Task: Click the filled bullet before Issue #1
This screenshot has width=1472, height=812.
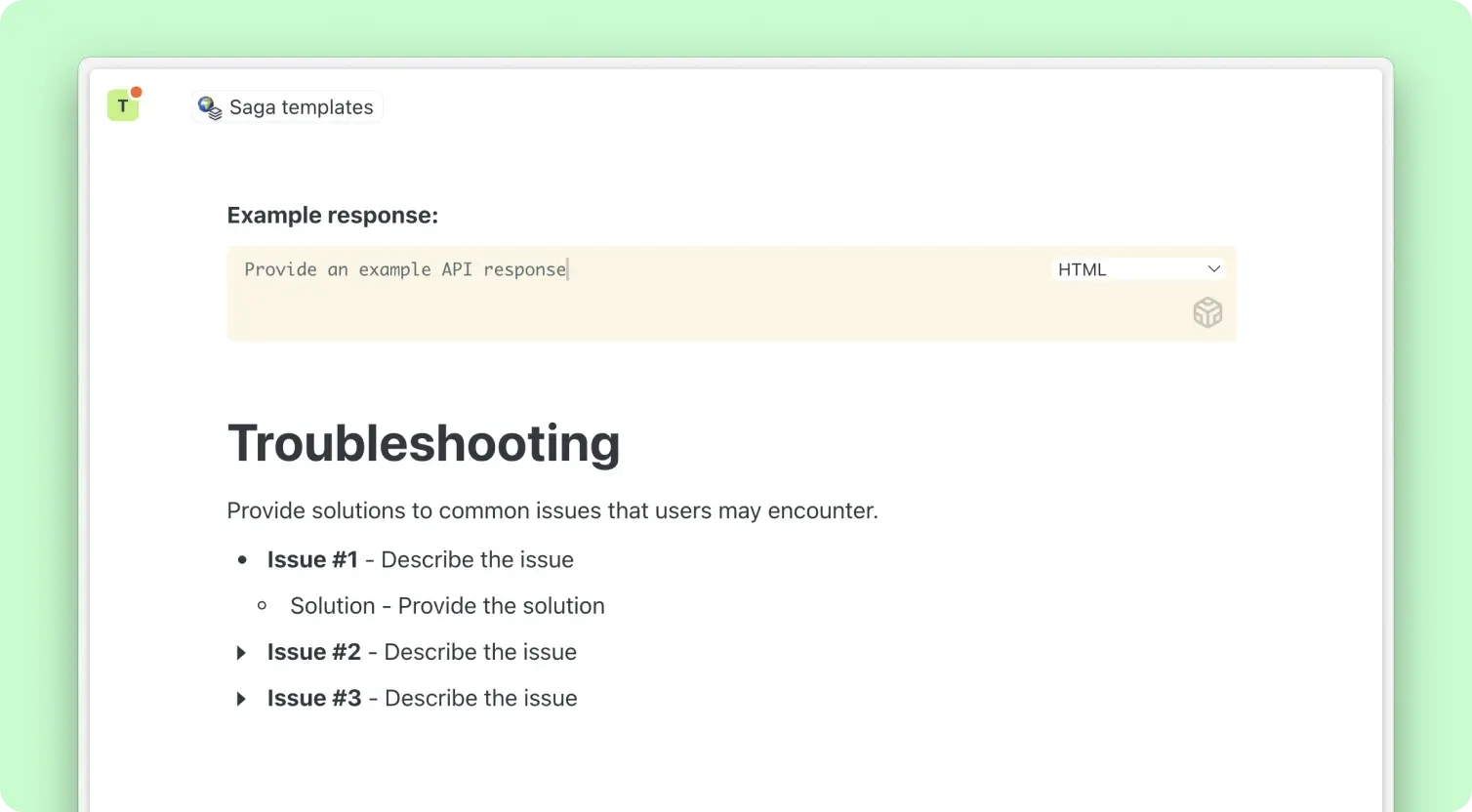Action: click(242, 560)
